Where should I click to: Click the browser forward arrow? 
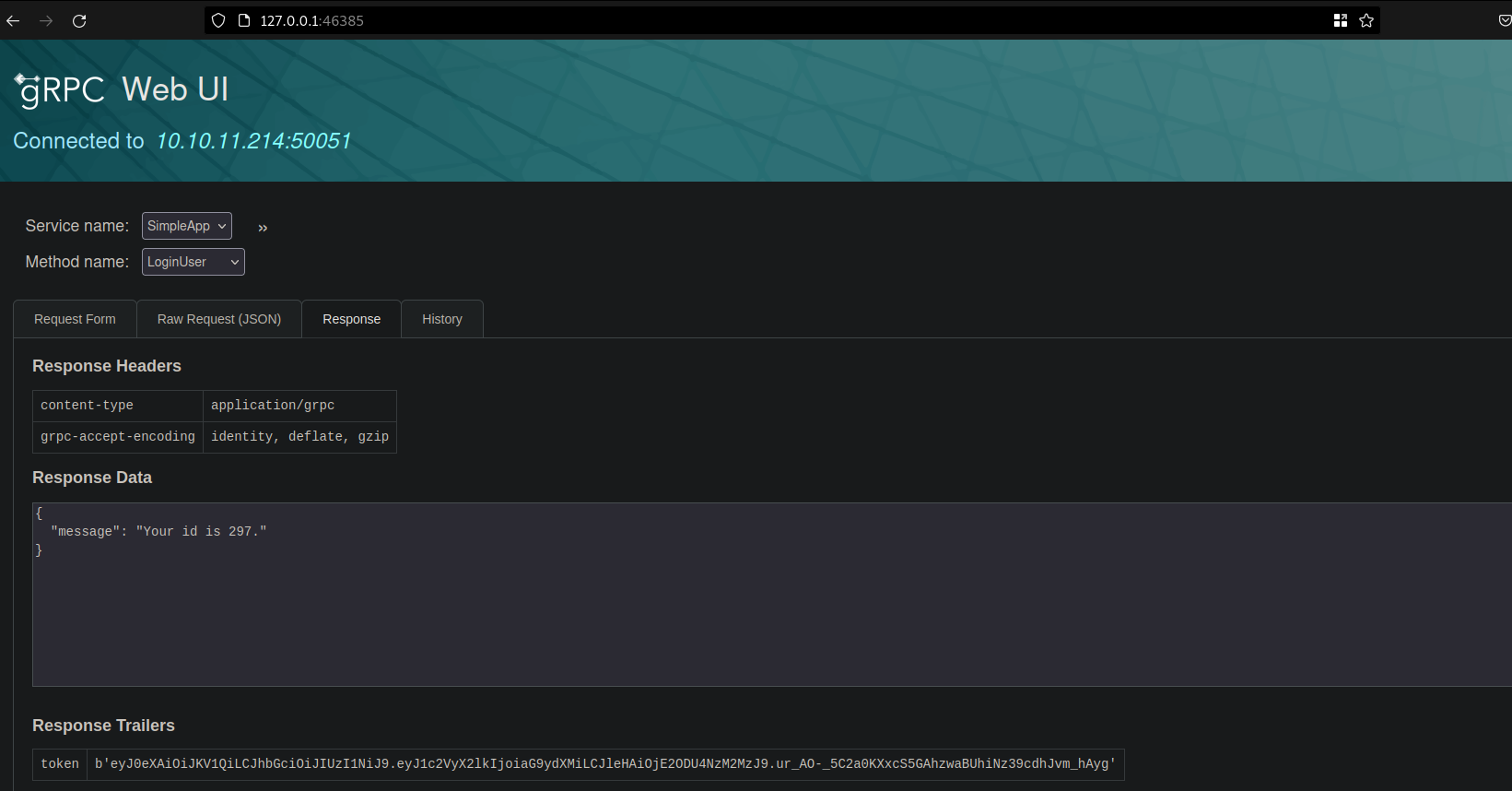[46, 20]
